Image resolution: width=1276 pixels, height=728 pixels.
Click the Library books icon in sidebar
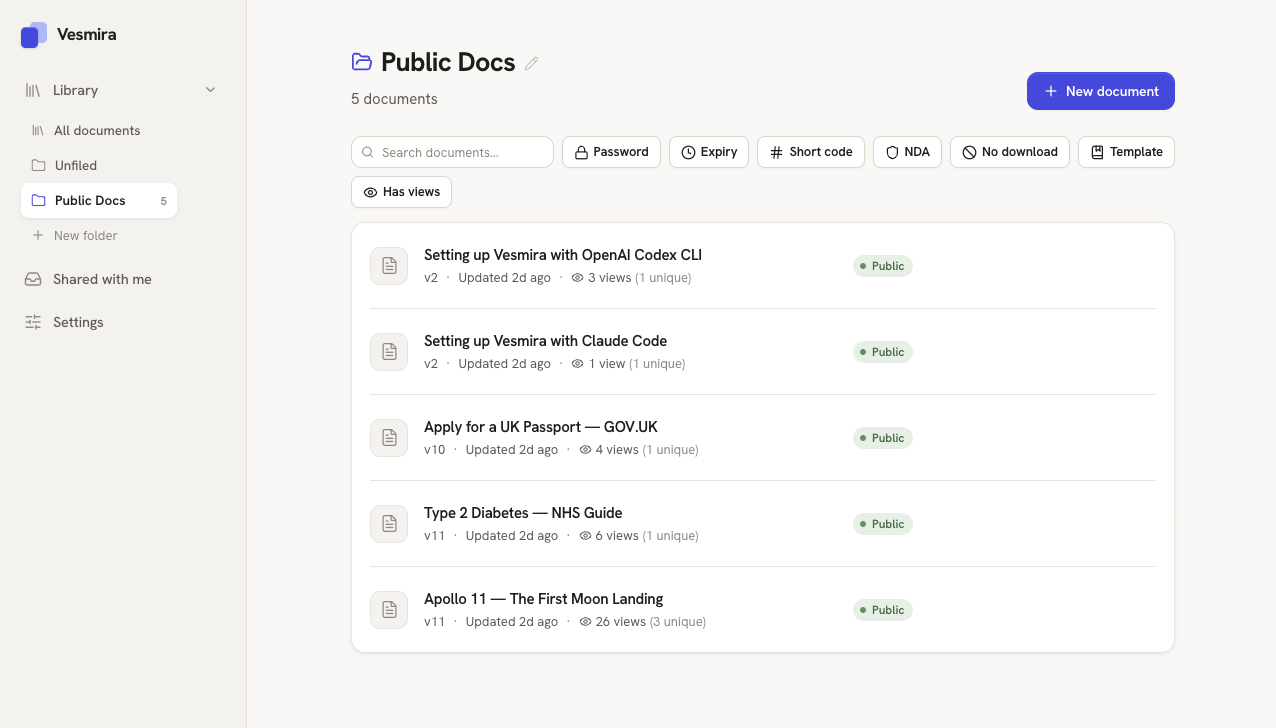33,90
